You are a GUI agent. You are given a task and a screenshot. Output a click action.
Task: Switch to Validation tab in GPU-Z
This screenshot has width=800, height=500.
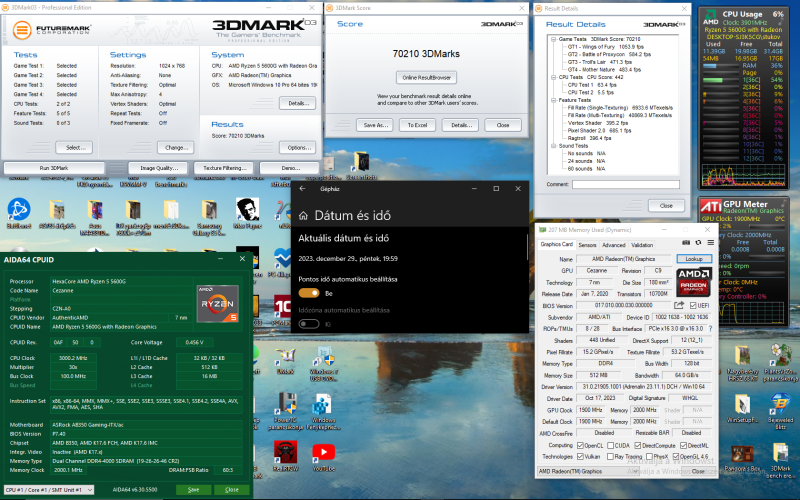(642, 245)
